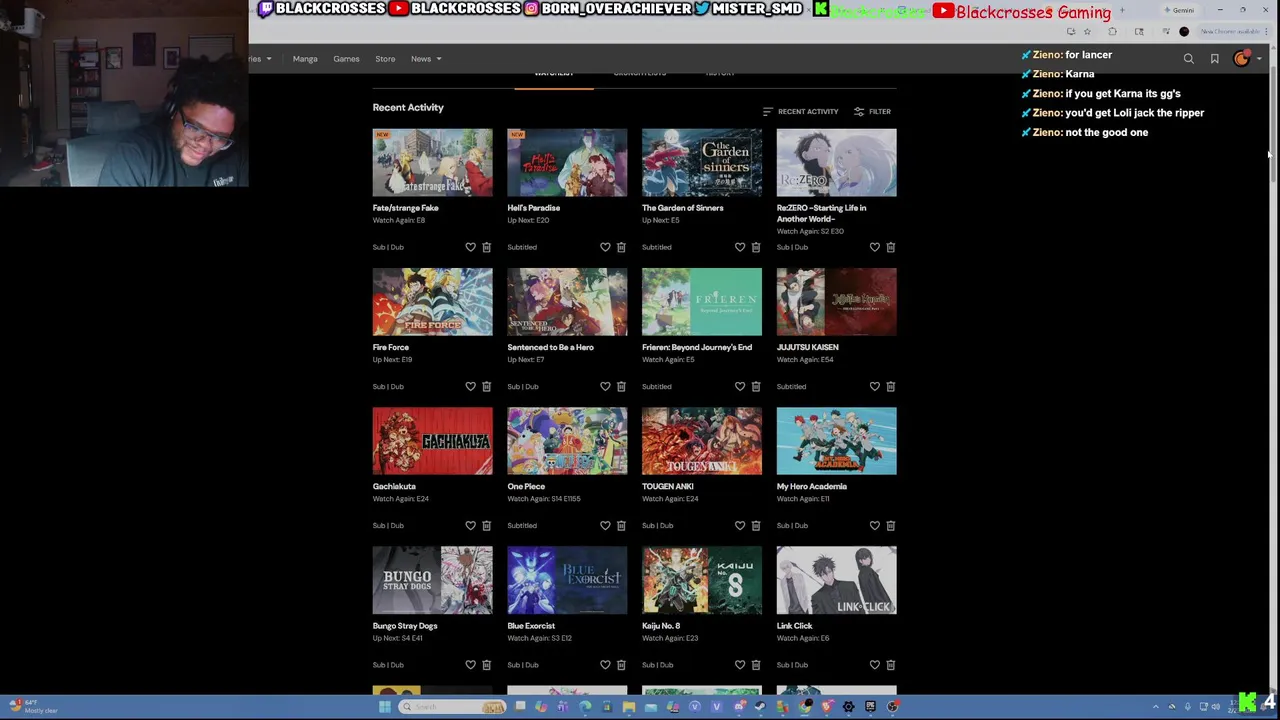Open the Recent Activity sort dropdown
The image size is (1280, 720).
pyautogui.click(x=800, y=111)
